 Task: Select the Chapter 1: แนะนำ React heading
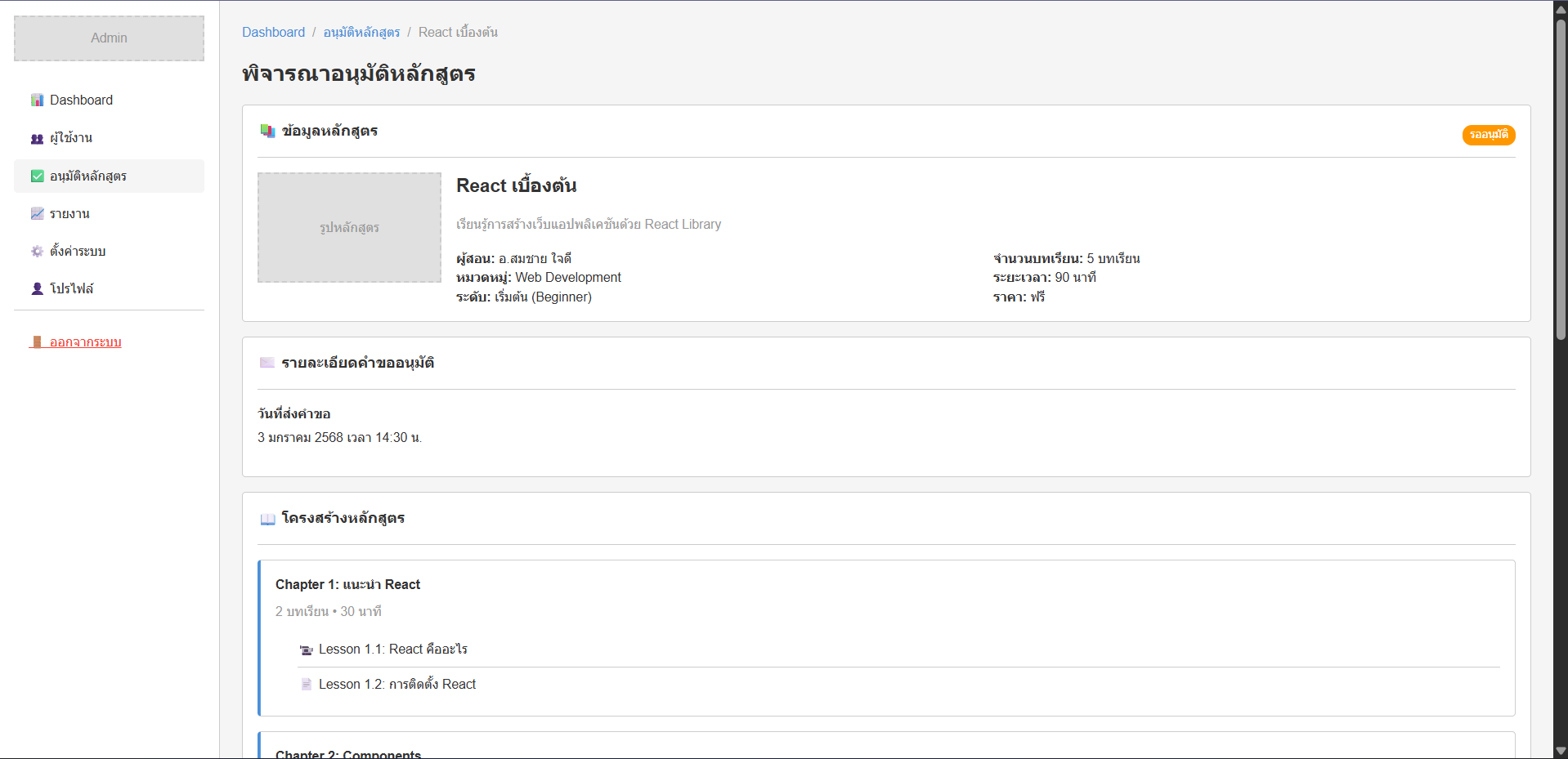(x=347, y=585)
